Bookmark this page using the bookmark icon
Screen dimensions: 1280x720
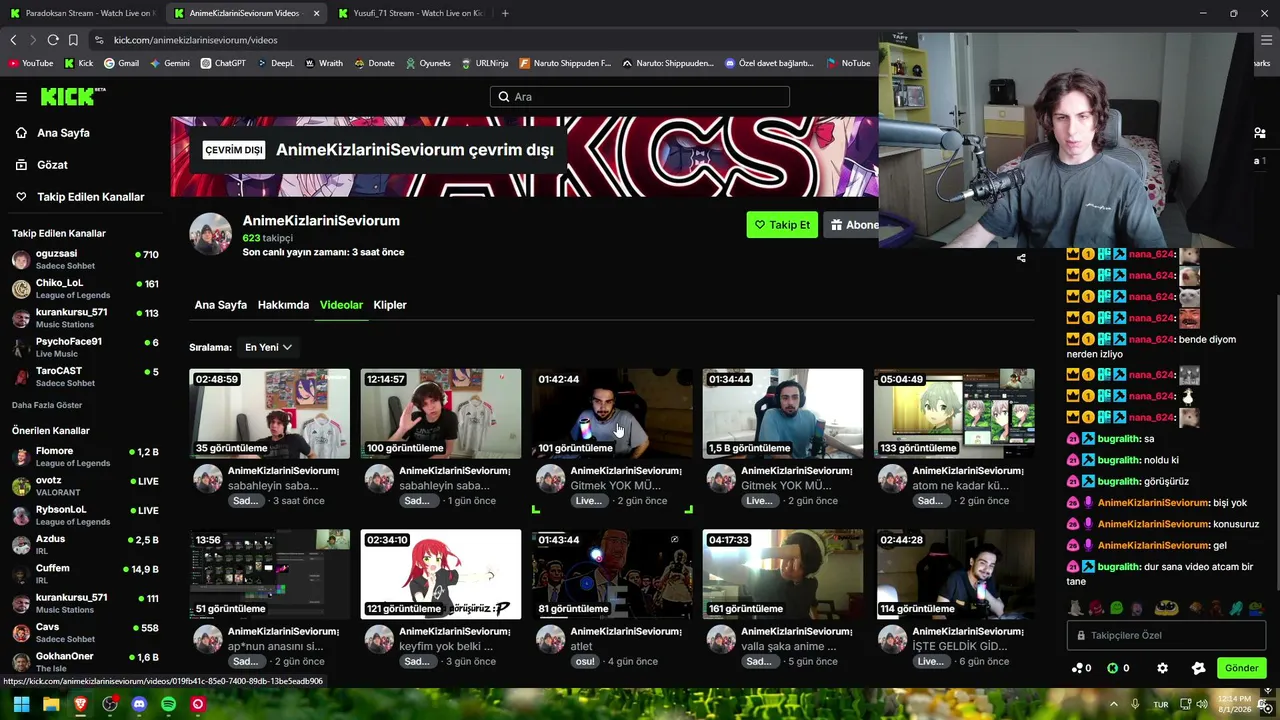tap(73, 40)
